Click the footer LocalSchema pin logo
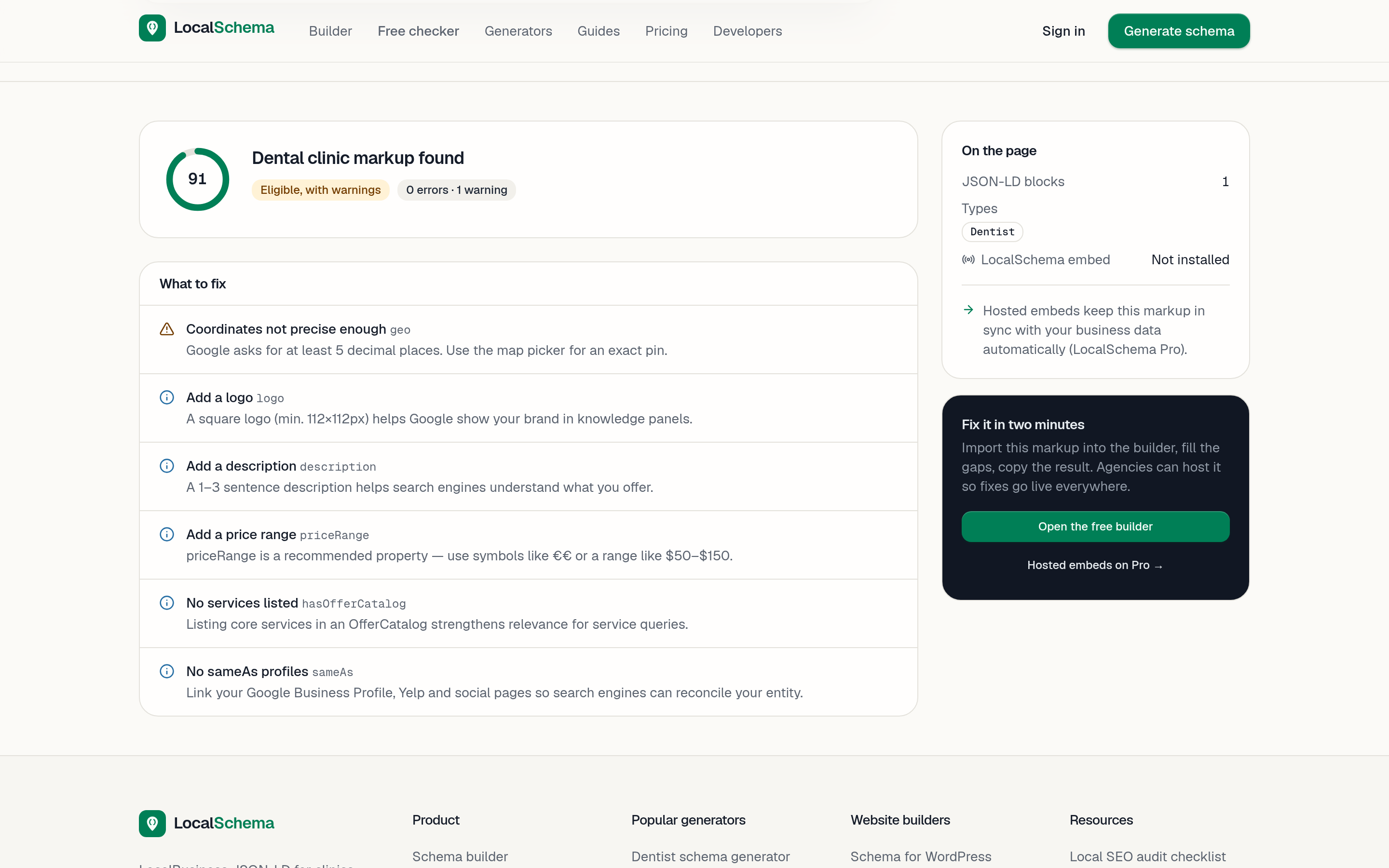Screen dimensions: 1389x868 [152, 823]
